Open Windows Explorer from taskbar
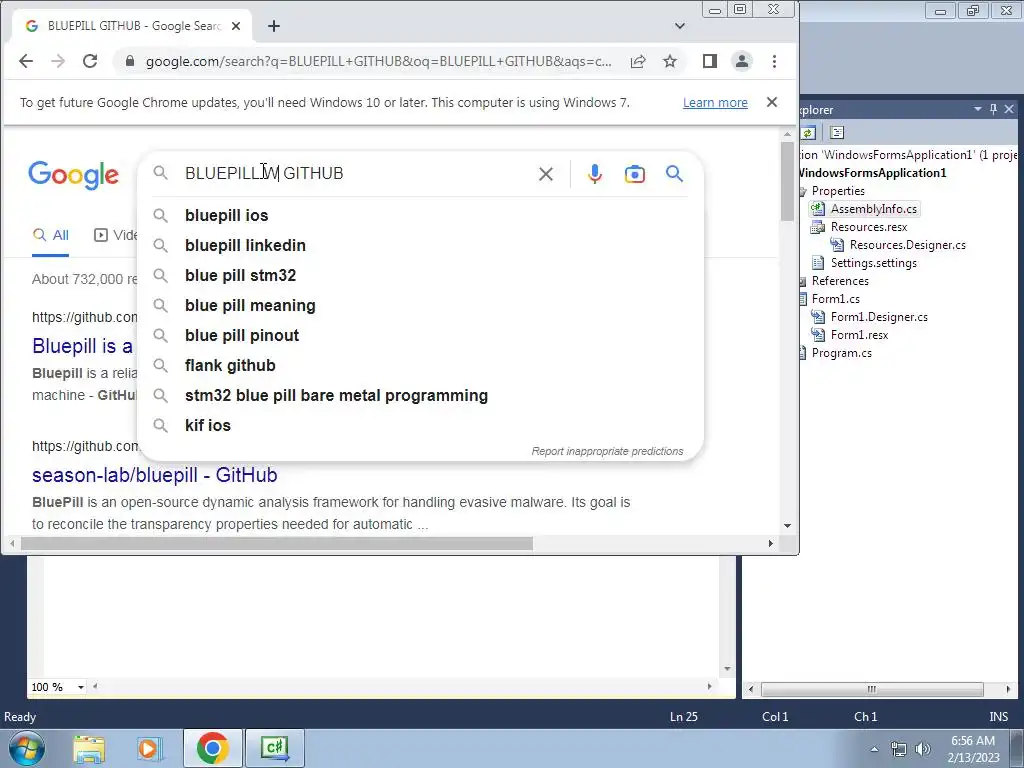The height and width of the screenshot is (768, 1024). point(89,748)
